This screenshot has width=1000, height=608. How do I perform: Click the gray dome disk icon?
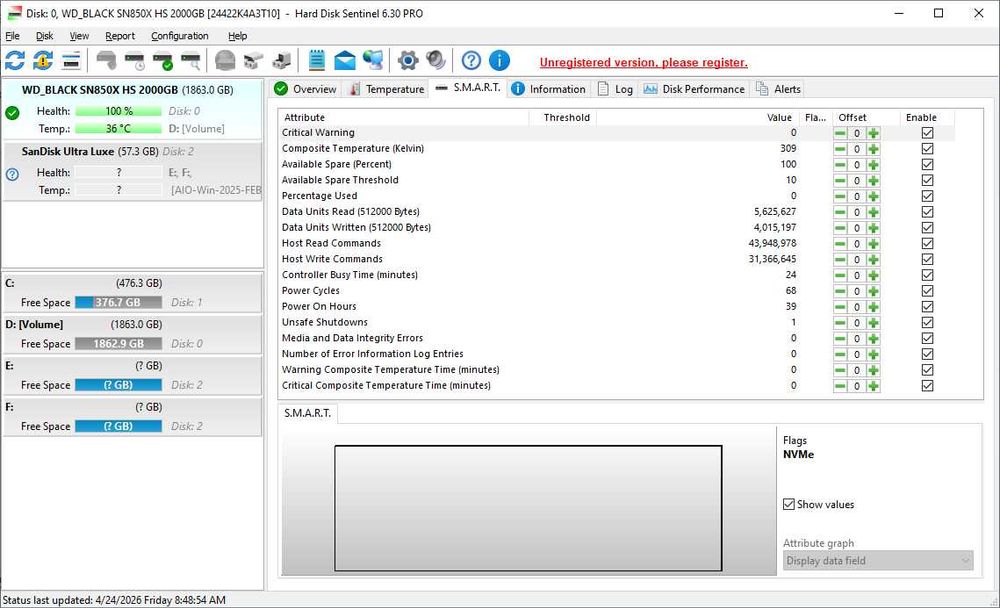pyautogui.click(x=224, y=61)
